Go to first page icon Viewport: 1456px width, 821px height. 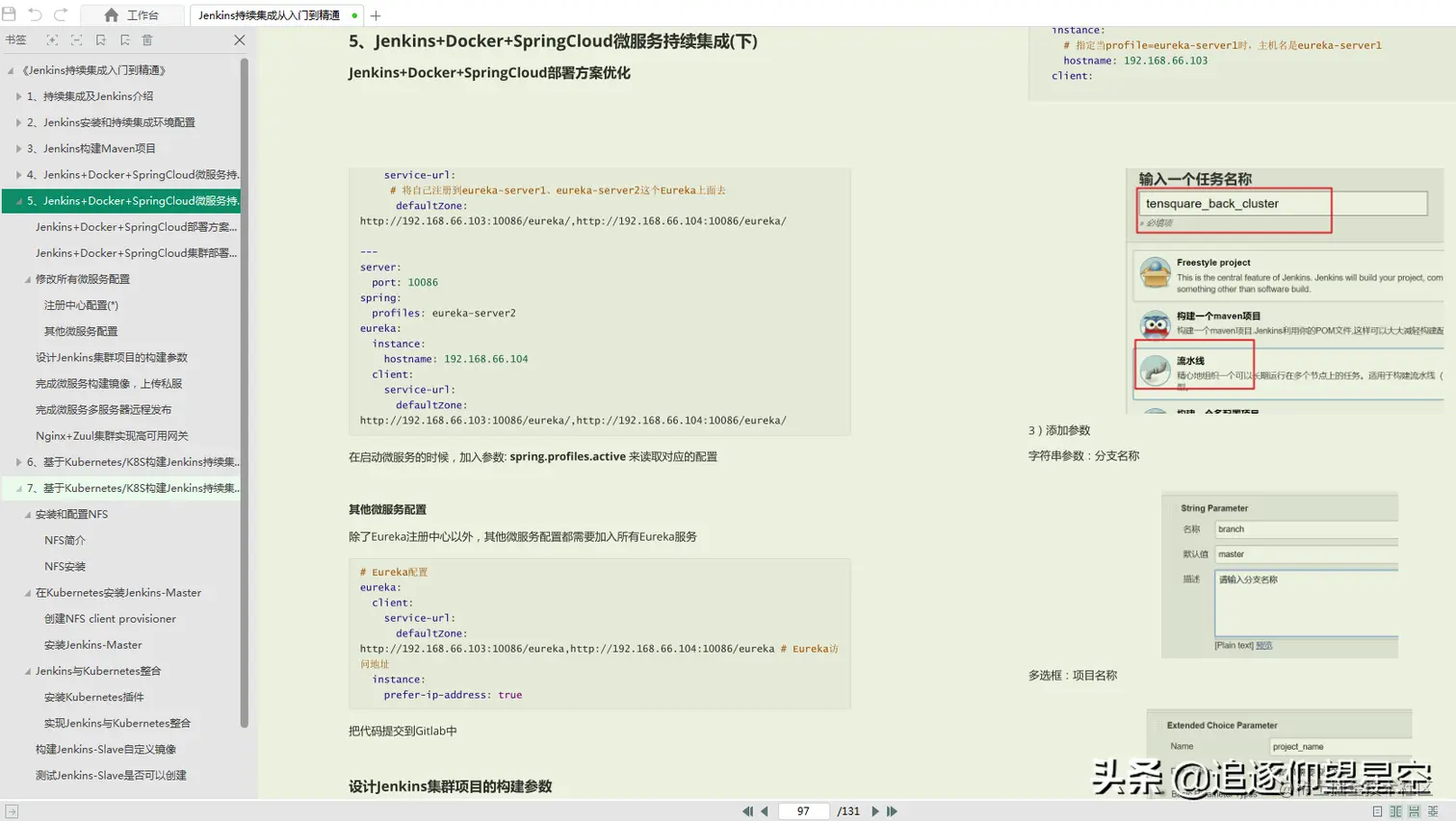coord(747,811)
